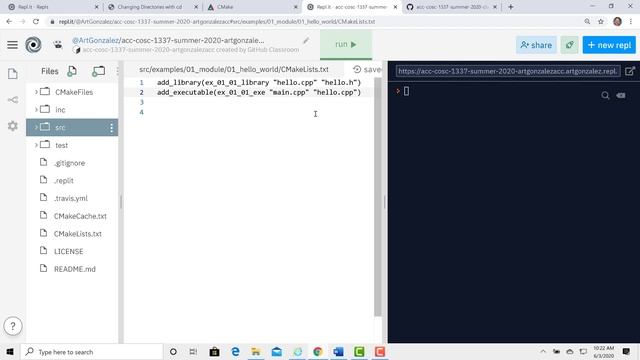The width and height of the screenshot is (640, 360).
Task: Open the Chrome three-dot menu
Action: 631,22
